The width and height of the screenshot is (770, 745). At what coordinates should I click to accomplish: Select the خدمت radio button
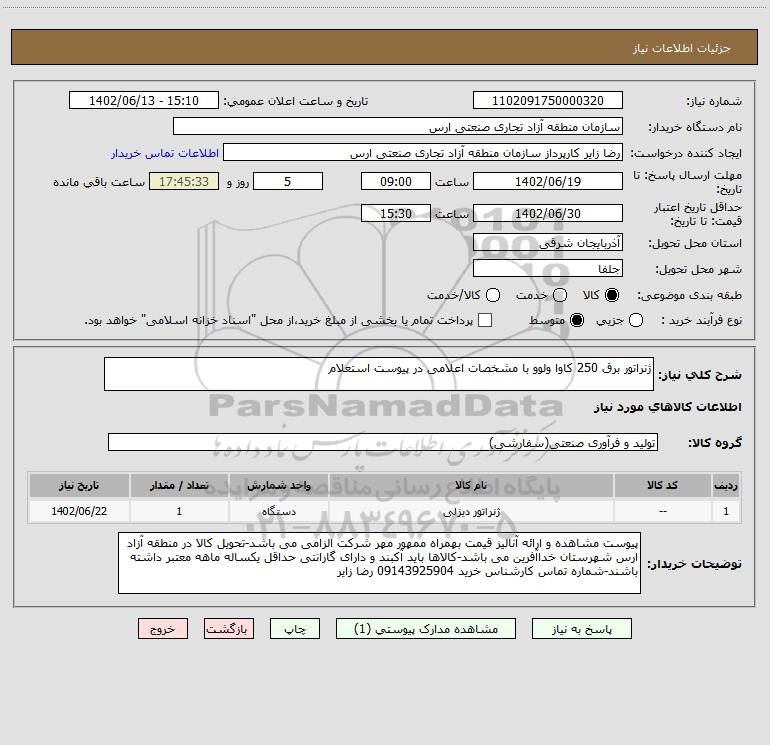coord(560,295)
